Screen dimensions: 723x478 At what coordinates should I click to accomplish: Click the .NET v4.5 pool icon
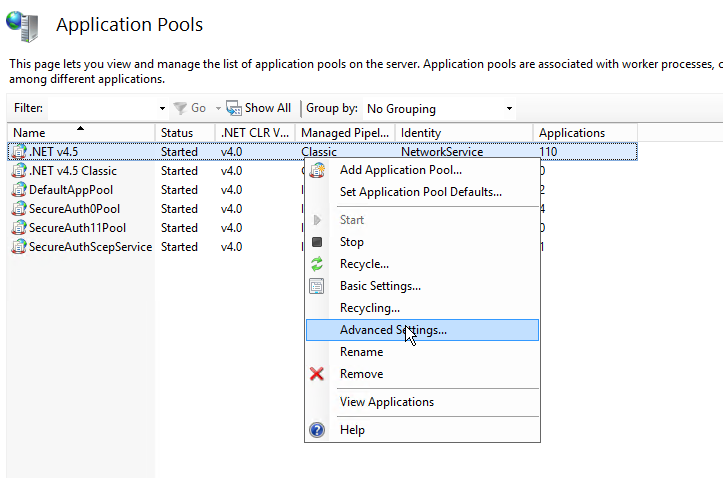coord(19,152)
